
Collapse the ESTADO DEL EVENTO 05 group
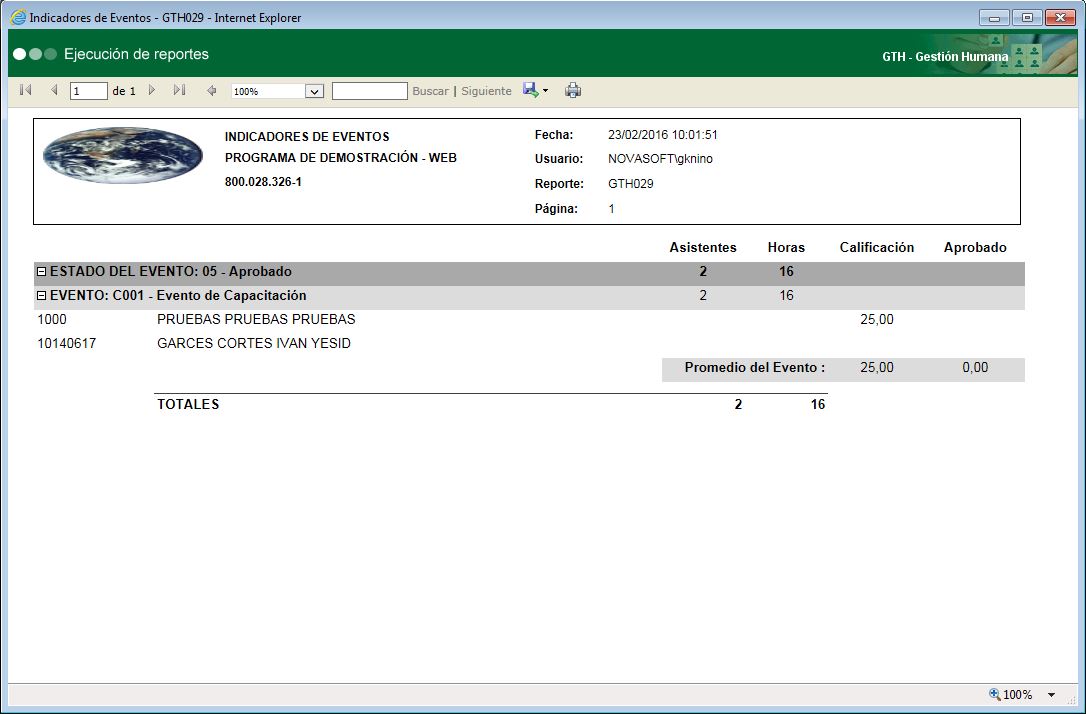click(x=40, y=271)
